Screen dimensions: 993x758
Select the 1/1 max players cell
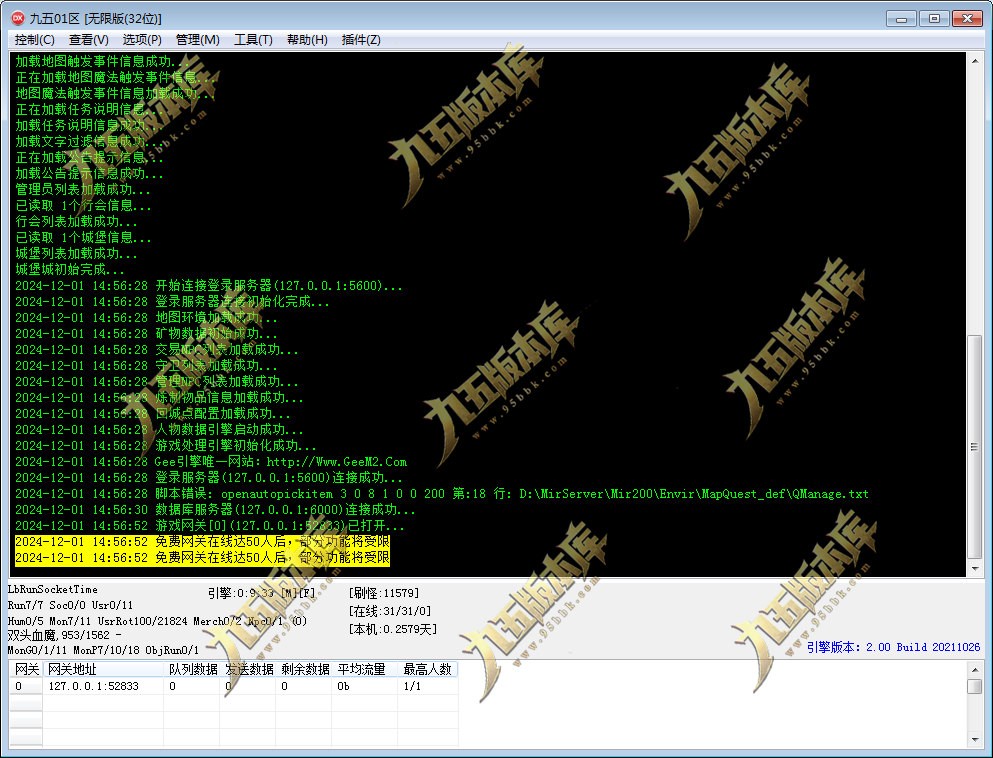pos(427,686)
